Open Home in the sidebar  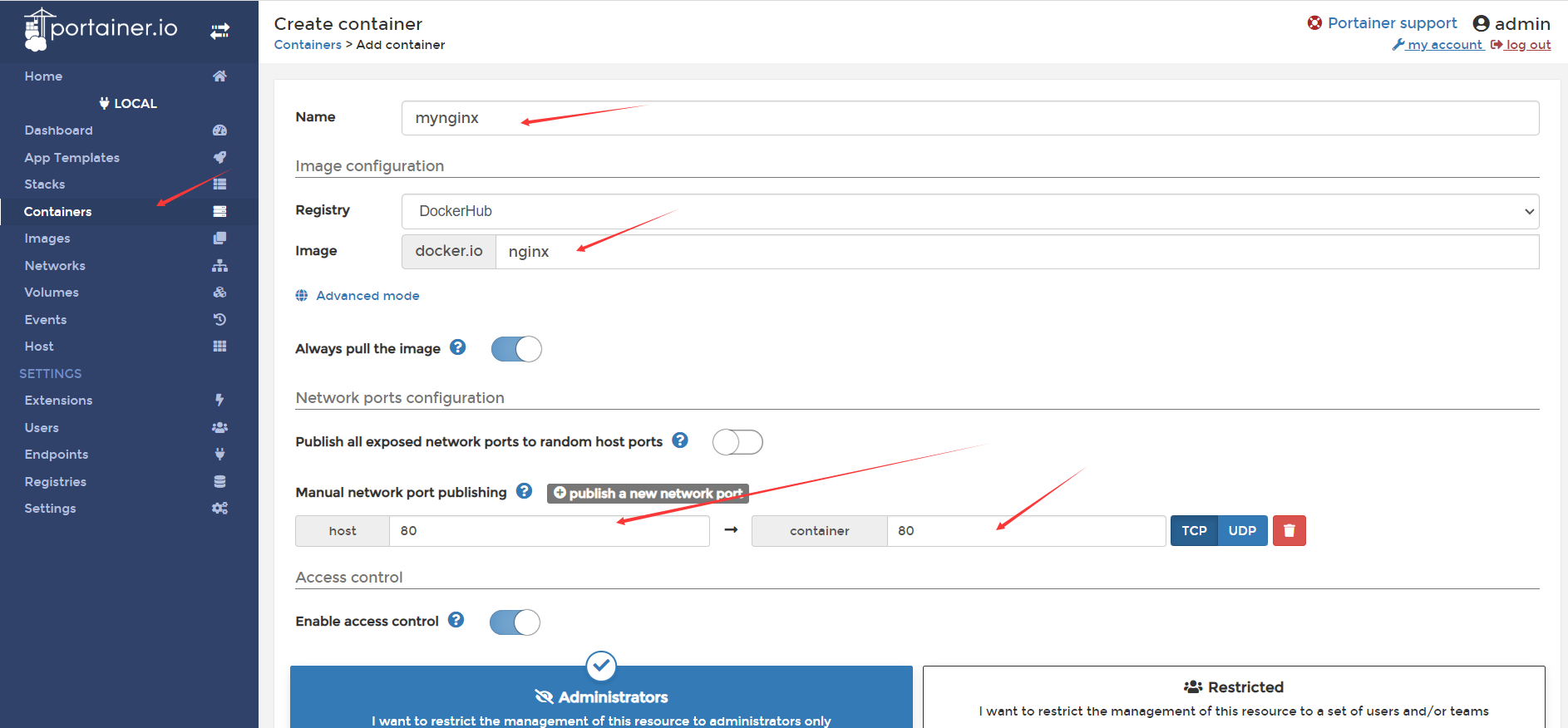(43, 76)
